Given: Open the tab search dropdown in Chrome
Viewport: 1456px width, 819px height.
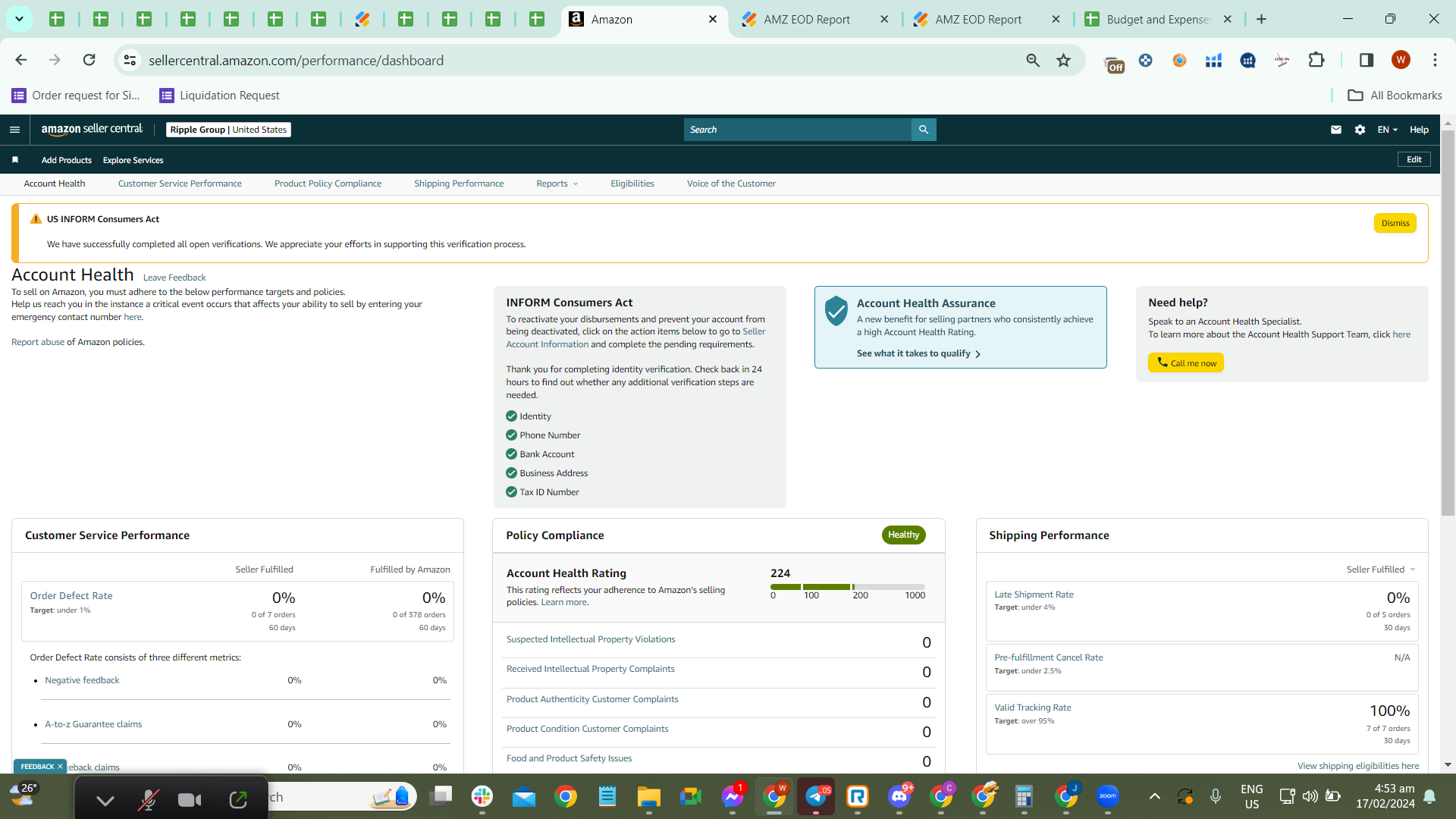Looking at the screenshot, I should (x=20, y=19).
